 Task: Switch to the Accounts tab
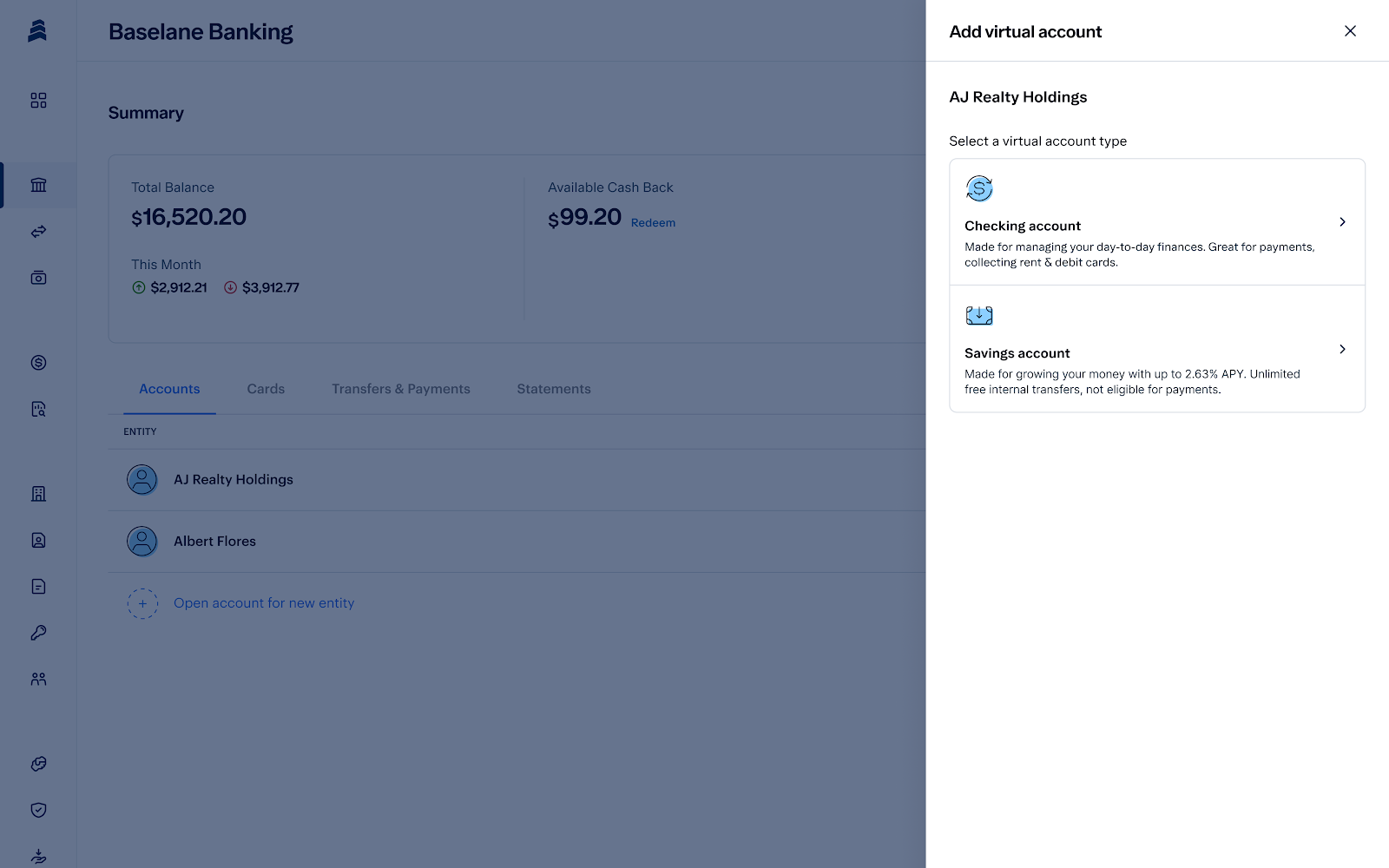[169, 389]
